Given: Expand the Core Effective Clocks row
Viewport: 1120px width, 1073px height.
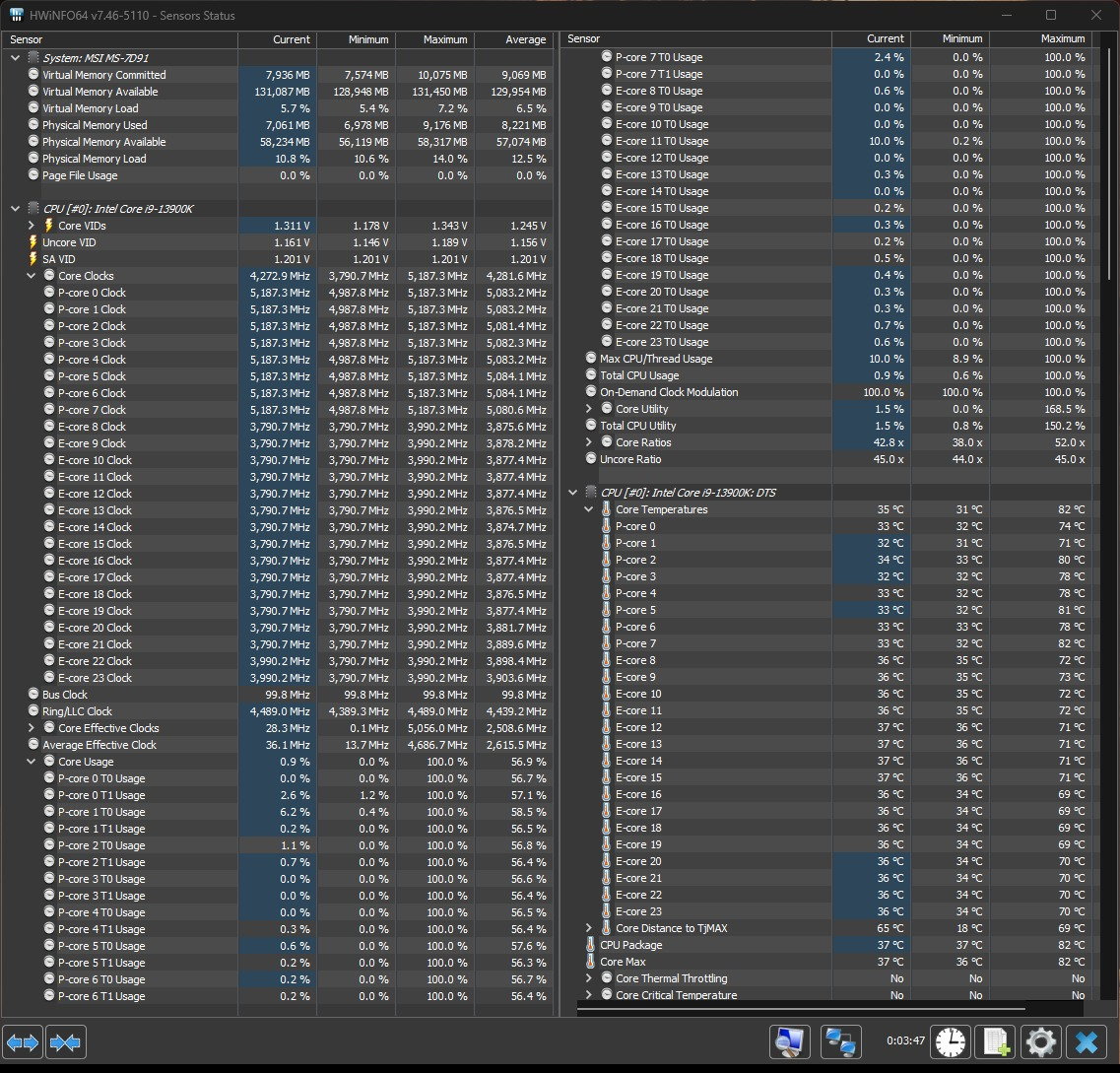Looking at the screenshot, I should tap(32, 728).
